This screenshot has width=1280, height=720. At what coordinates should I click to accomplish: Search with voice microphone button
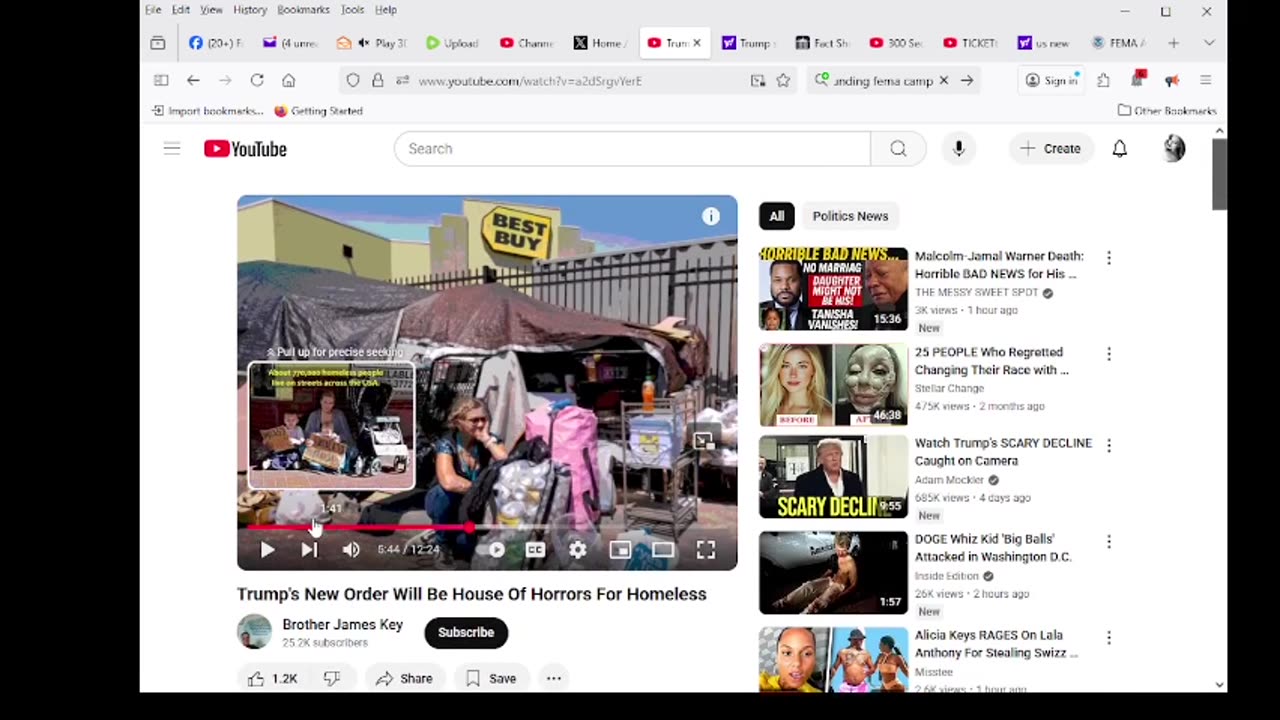click(x=958, y=148)
